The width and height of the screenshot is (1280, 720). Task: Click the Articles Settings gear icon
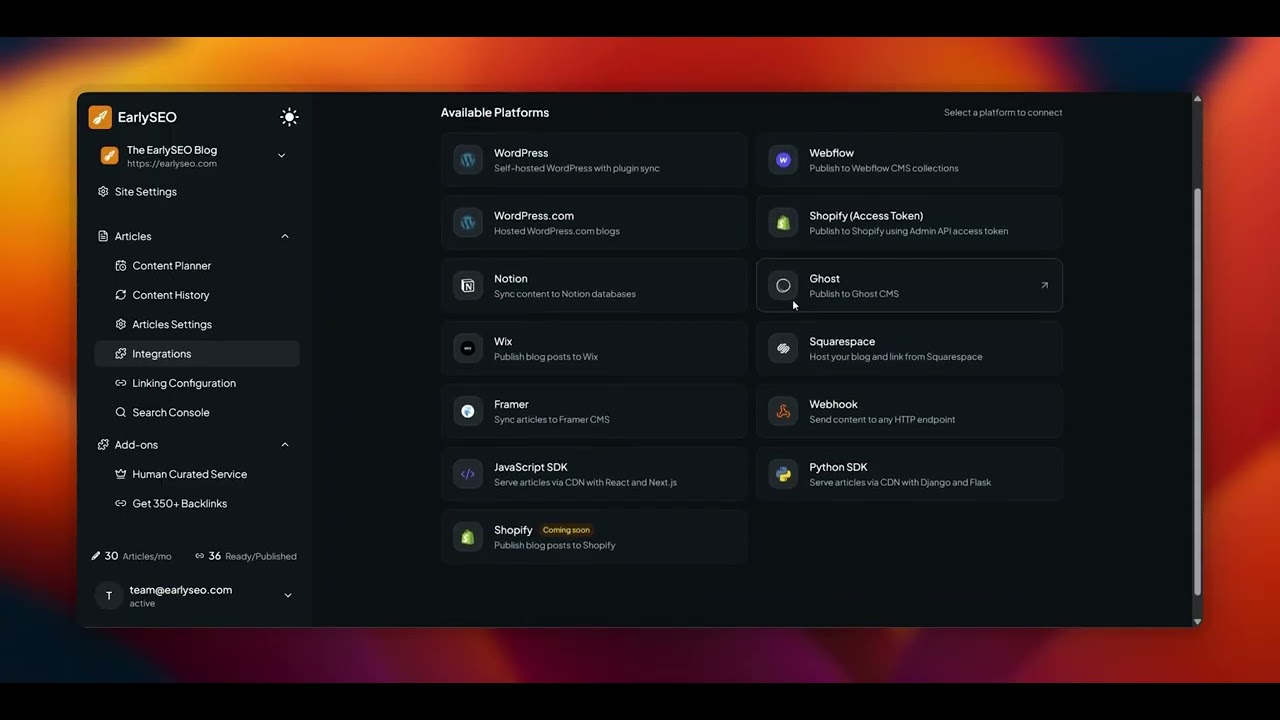point(121,325)
